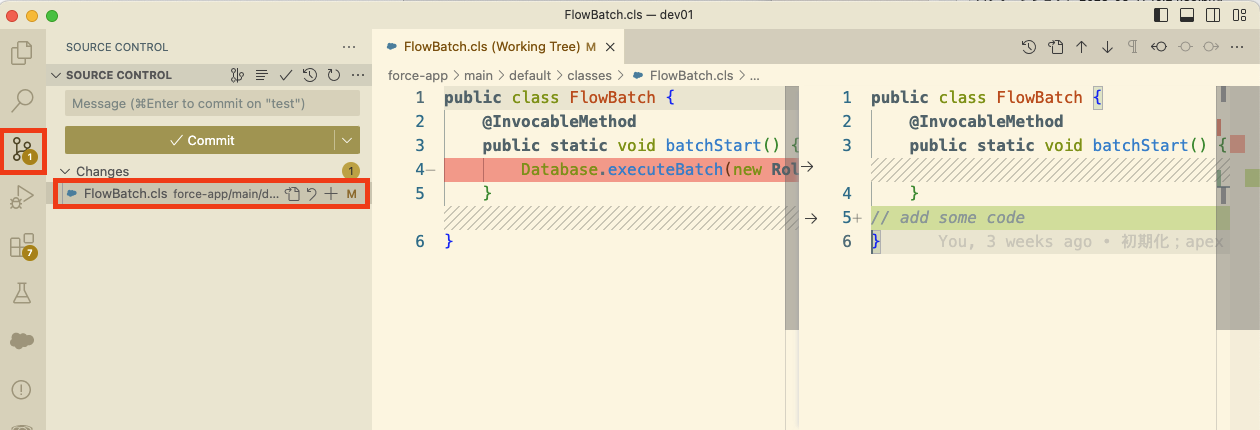The width and height of the screenshot is (1260, 430).
Task: Toggle whitespace pilcrow icon in editor toolbar
Action: pos(1133,47)
